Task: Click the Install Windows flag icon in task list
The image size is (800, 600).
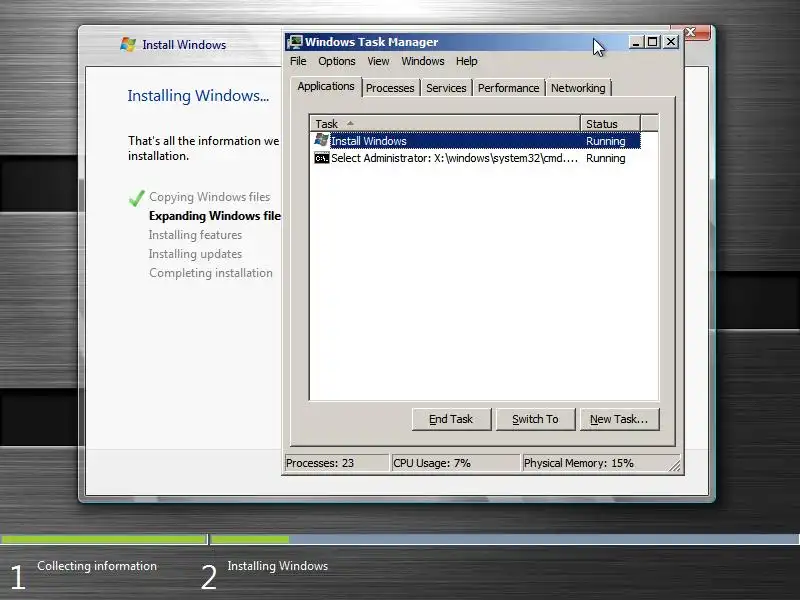Action: point(321,140)
